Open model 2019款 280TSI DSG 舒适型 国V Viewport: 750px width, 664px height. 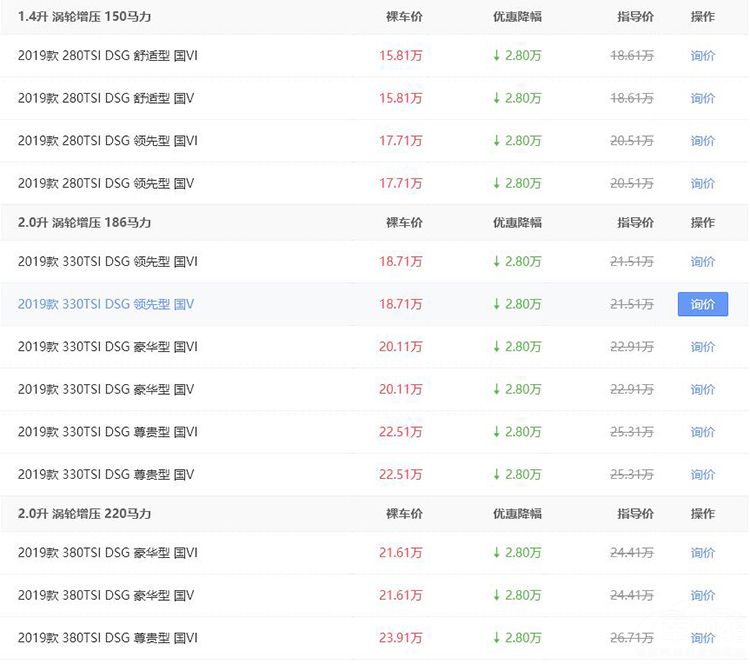point(106,98)
